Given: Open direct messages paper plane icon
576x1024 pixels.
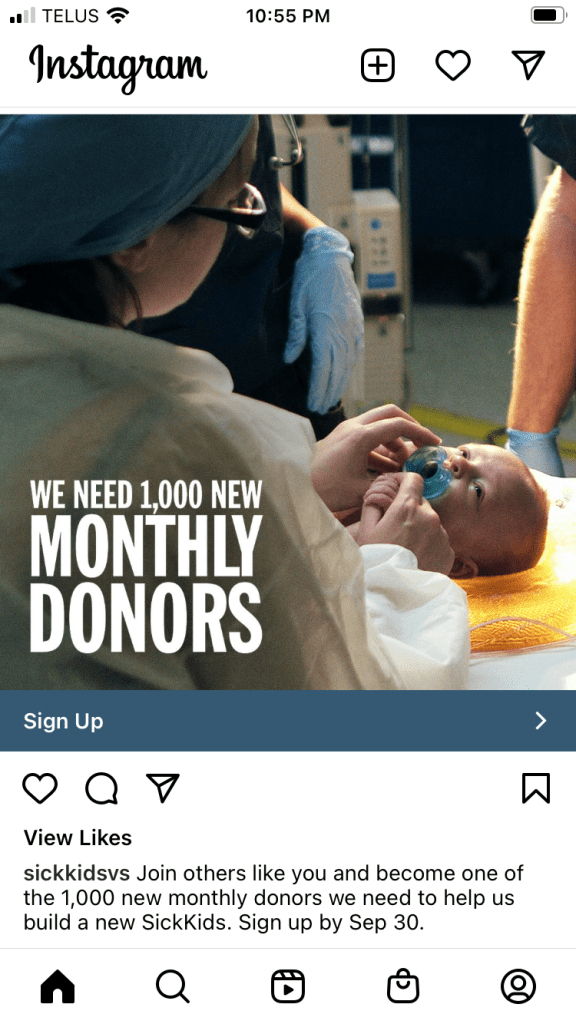Looking at the screenshot, I should [x=528, y=65].
